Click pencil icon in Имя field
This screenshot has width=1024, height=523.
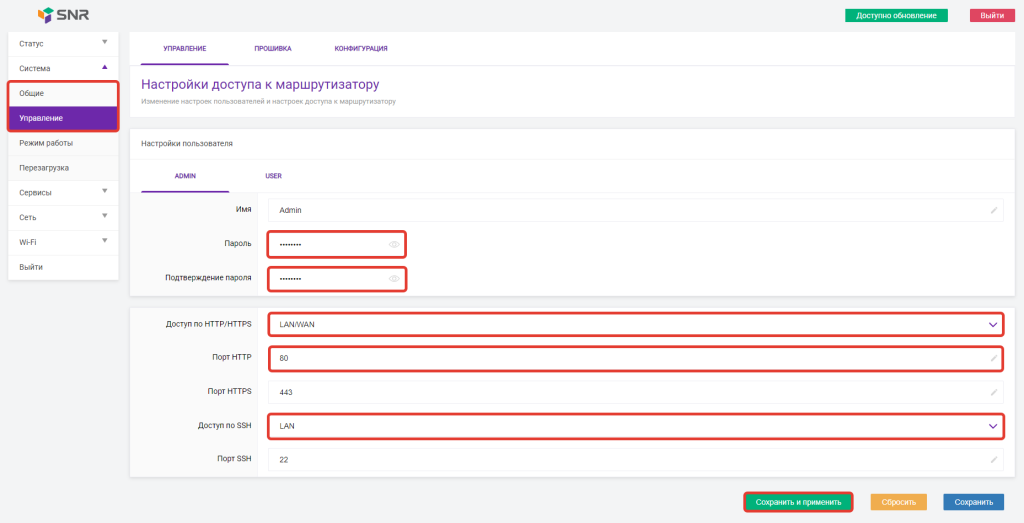pyautogui.click(x=993, y=210)
